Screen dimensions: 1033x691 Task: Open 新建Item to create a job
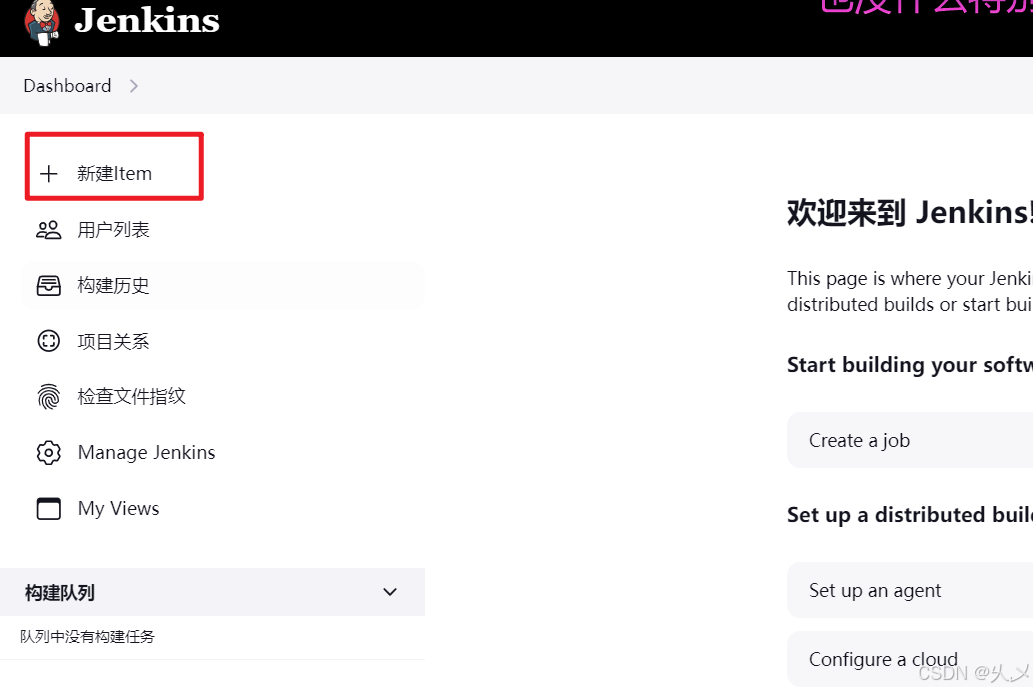pyautogui.click(x=115, y=173)
